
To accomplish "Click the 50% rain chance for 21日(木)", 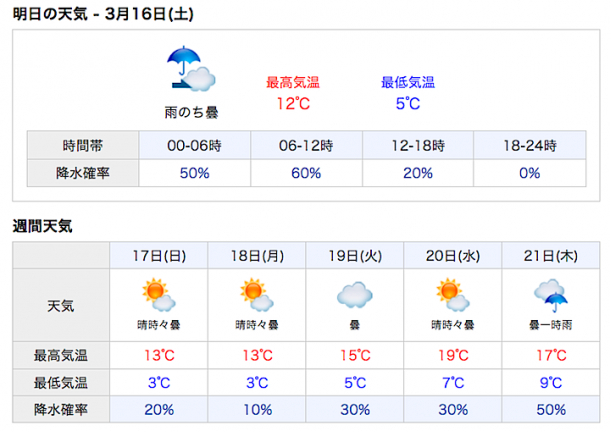I will click(x=551, y=410).
